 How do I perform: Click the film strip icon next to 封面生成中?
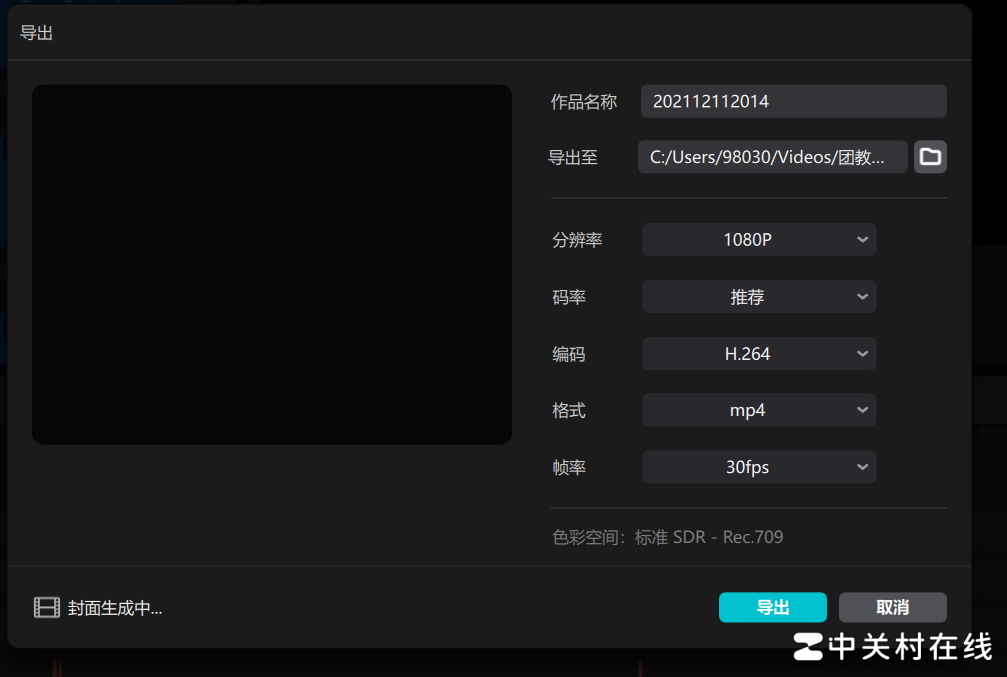46,607
